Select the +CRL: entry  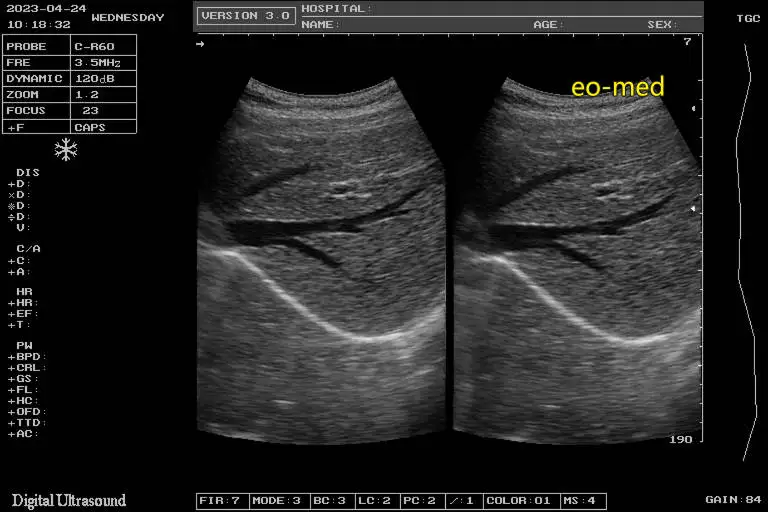[x=27, y=367]
